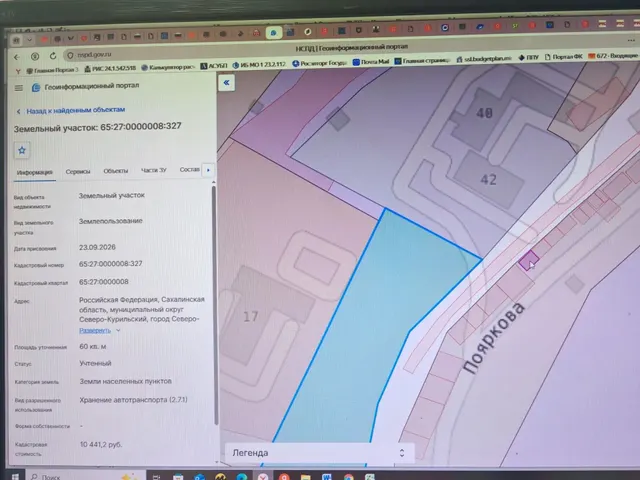The height and width of the screenshot is (480, 640).
Task: Click the info panel vertical scrollbar
Action: coord(215,306)
